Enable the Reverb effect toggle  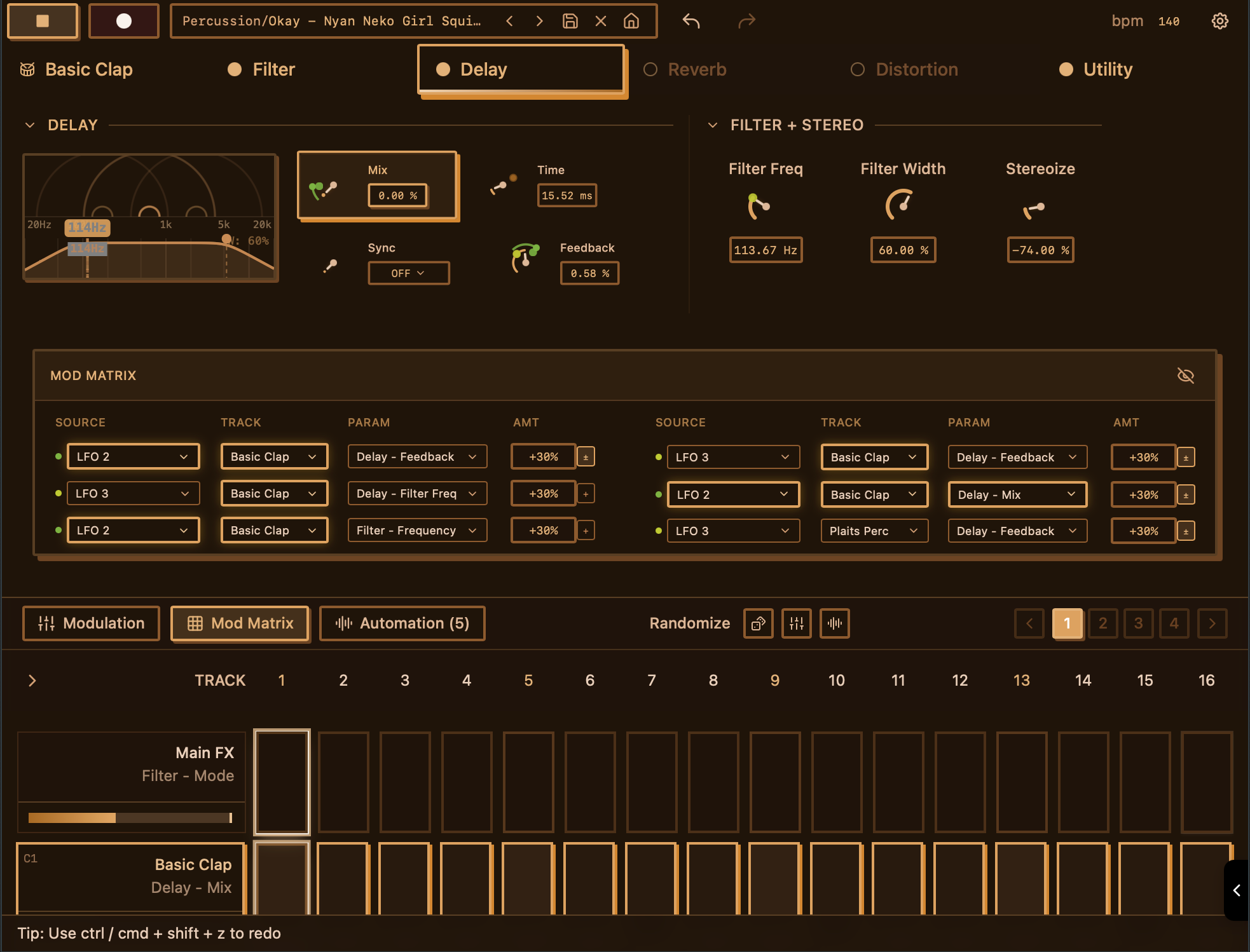pos(650,69)
